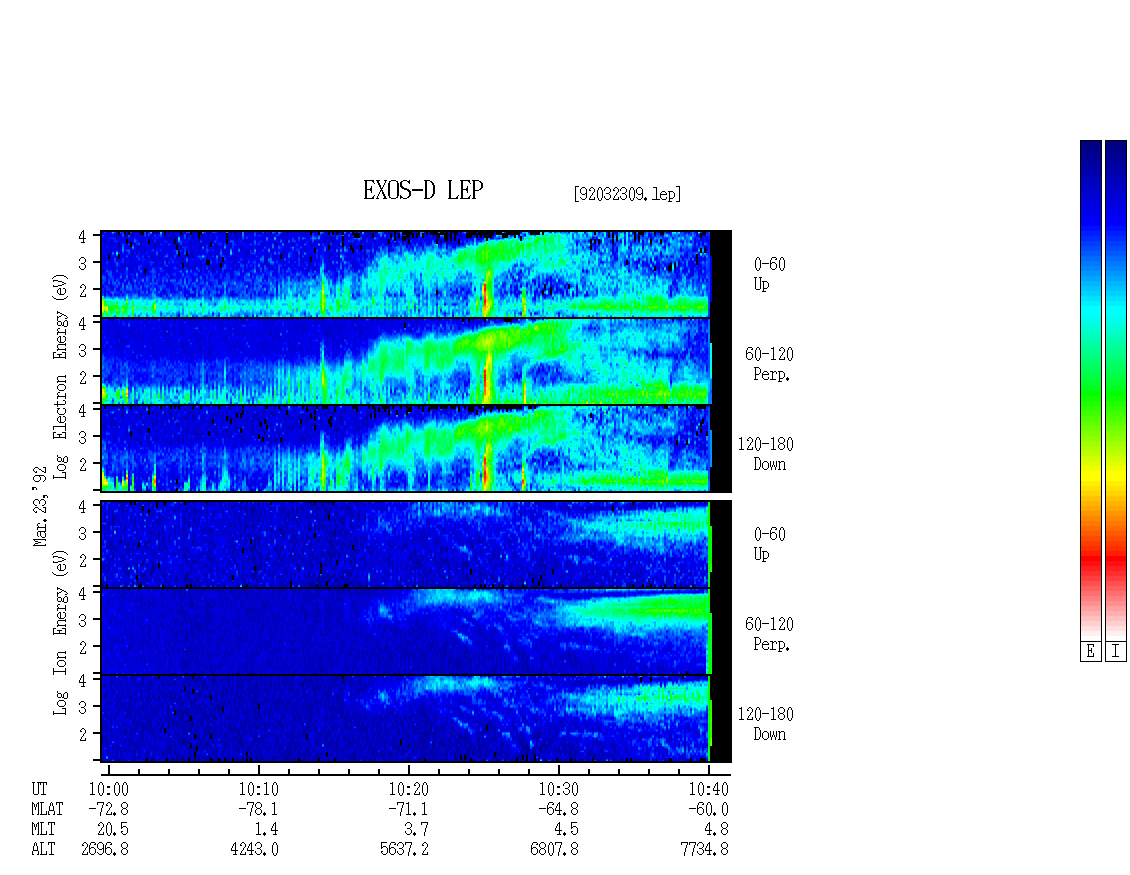Click the 10:00 UT time label

pyautogui.click(x=109, y=789)
